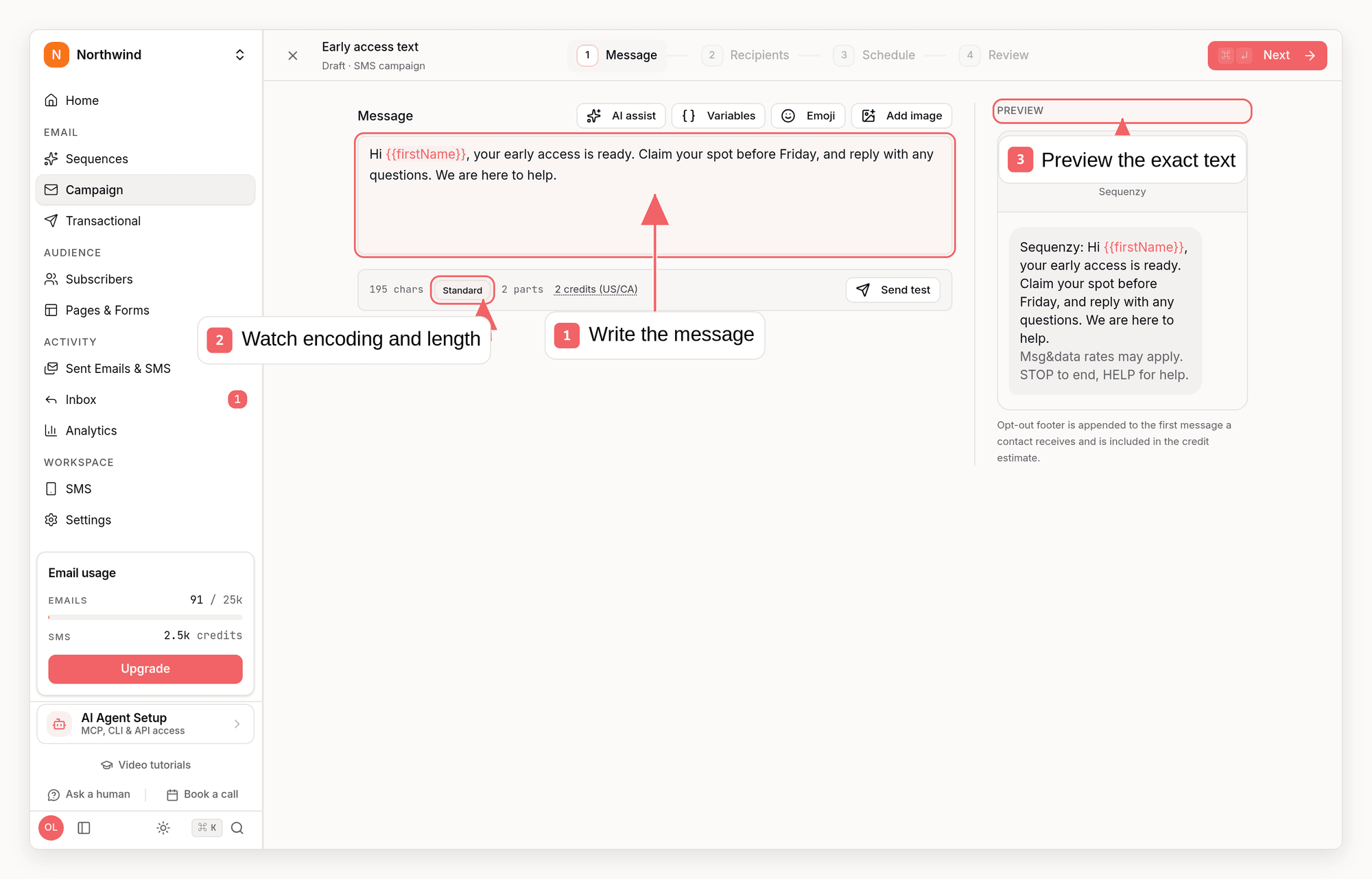Open Sequences from the sidebar
This screenshot has height=879, width=1372.
pos(145,159)
